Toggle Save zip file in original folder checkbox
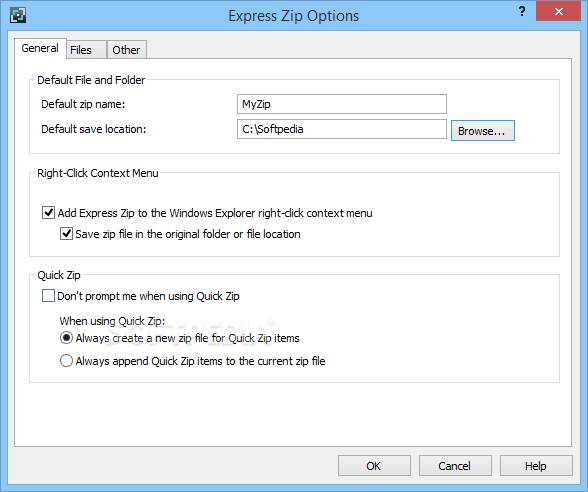Viewport: 588px width, 492px height. (66, 234)
